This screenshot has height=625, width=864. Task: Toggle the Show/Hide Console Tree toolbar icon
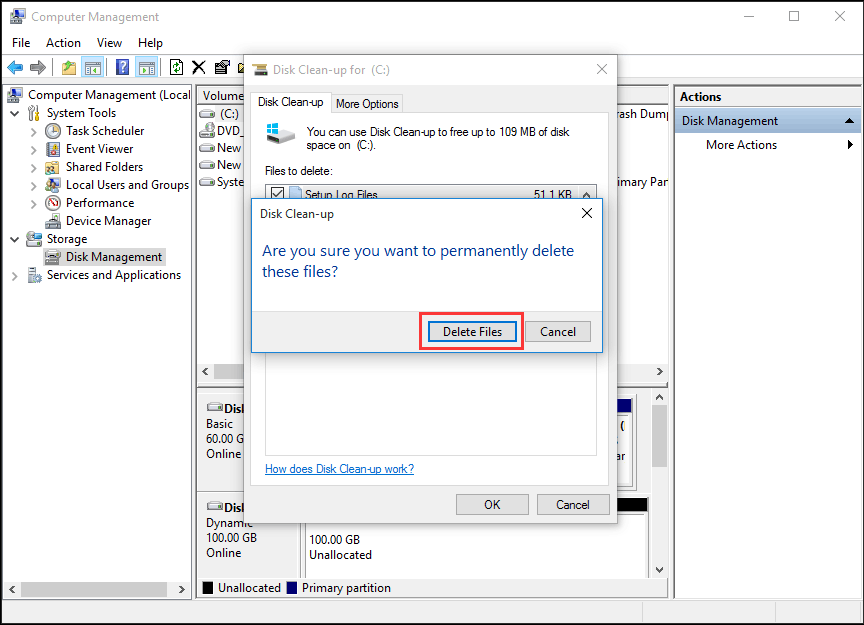(x=93, y=67)
